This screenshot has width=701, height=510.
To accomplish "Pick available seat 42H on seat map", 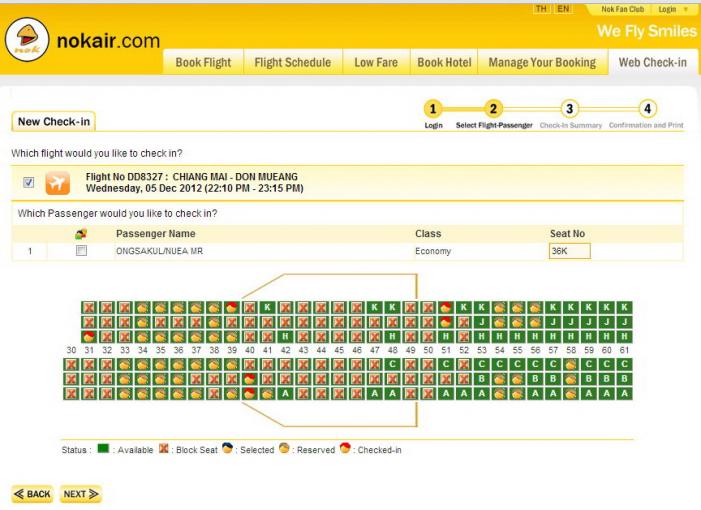I will point(285,337).
